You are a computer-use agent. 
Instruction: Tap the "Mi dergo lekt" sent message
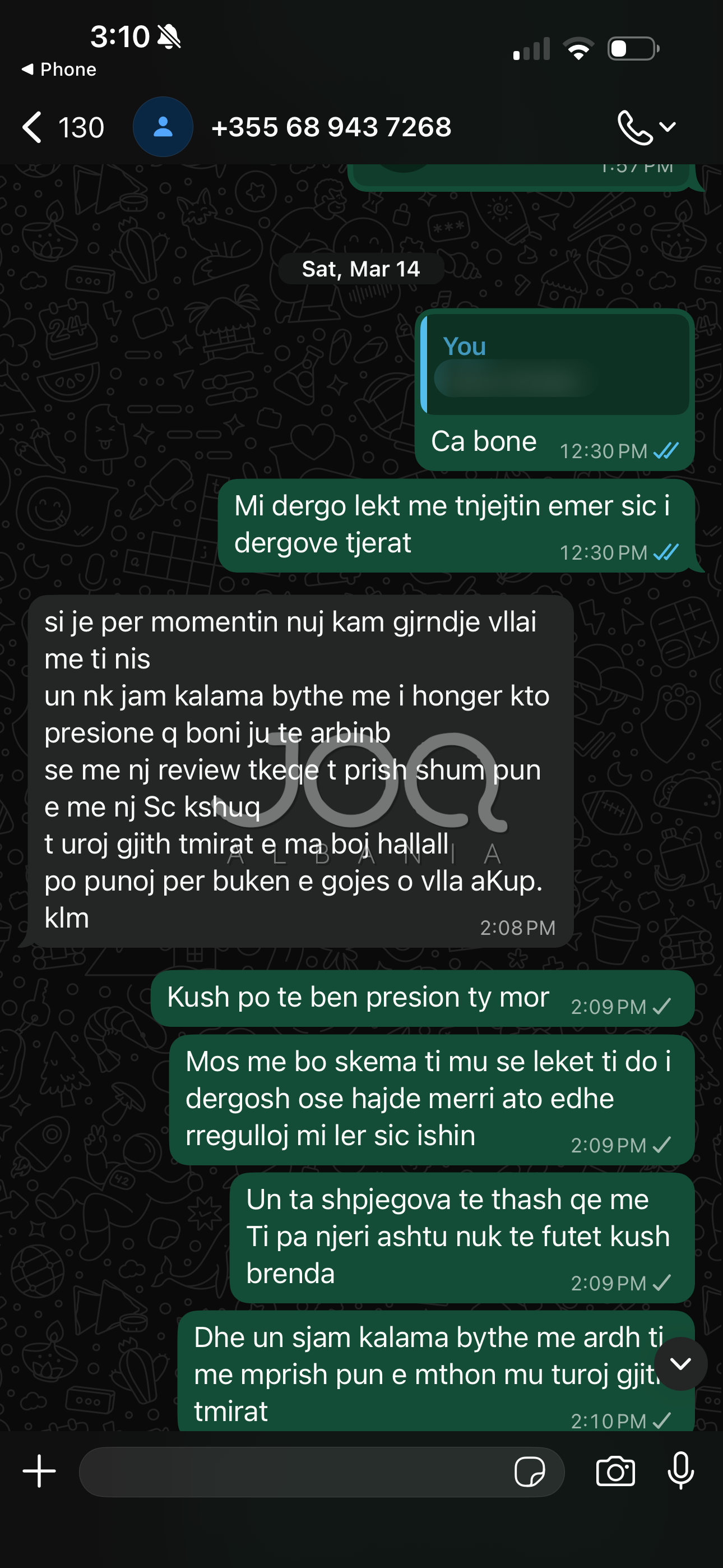[456, 526]
